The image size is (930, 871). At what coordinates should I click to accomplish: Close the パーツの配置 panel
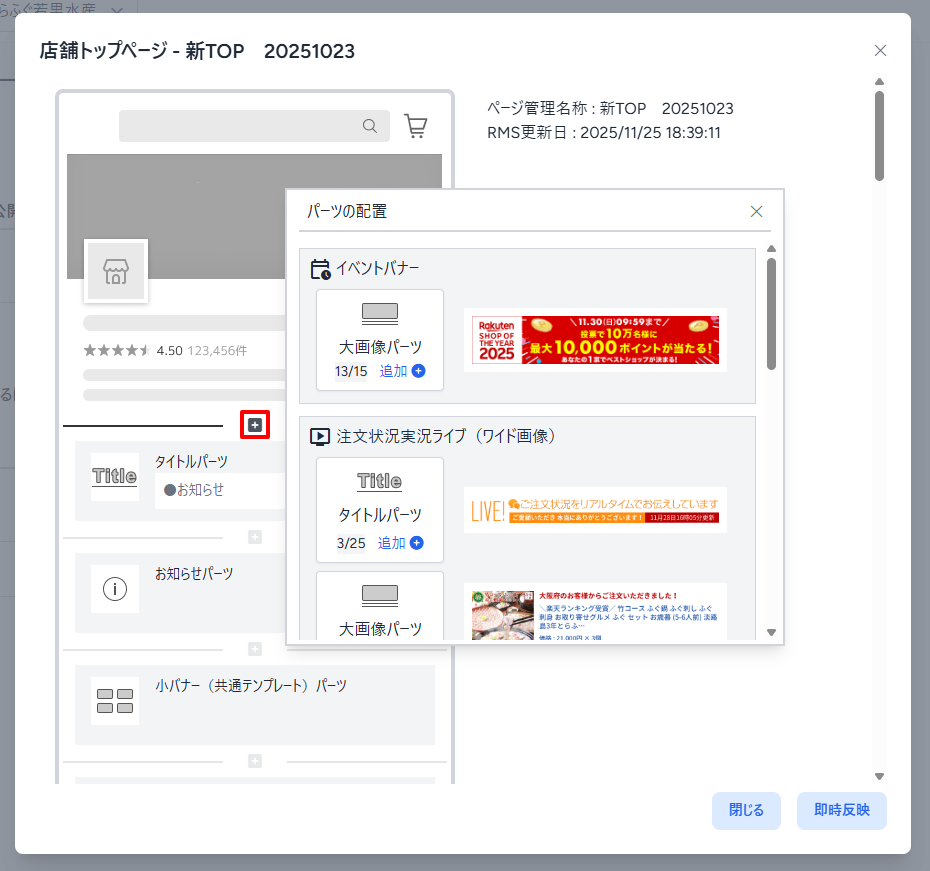point(756,211)
